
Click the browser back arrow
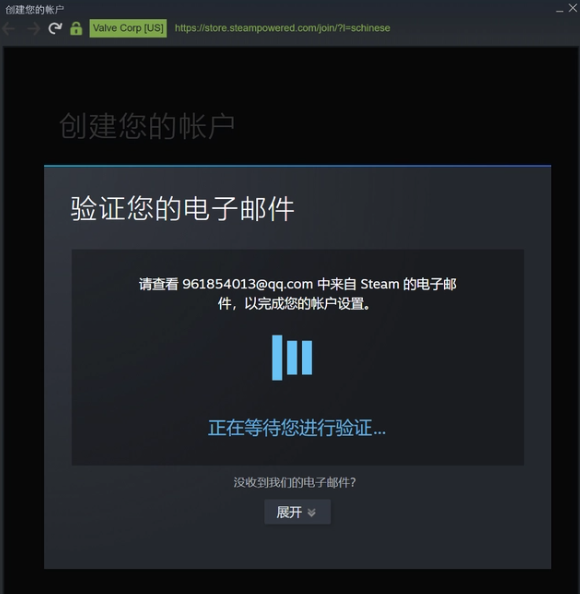[8, 28]
